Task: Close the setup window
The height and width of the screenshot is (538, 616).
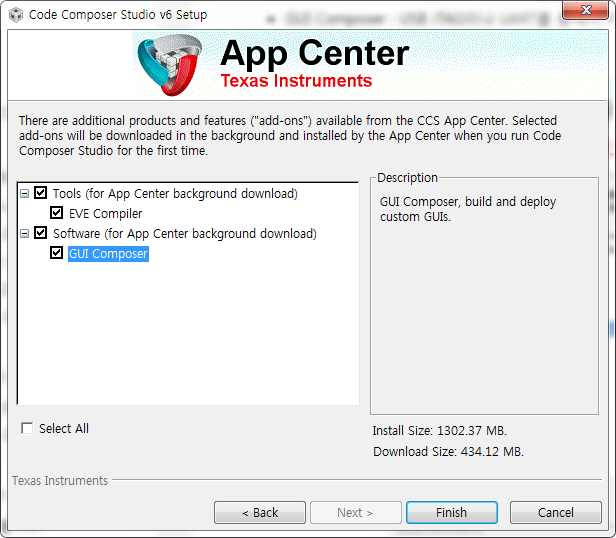Action: click(x=585, y=10)
